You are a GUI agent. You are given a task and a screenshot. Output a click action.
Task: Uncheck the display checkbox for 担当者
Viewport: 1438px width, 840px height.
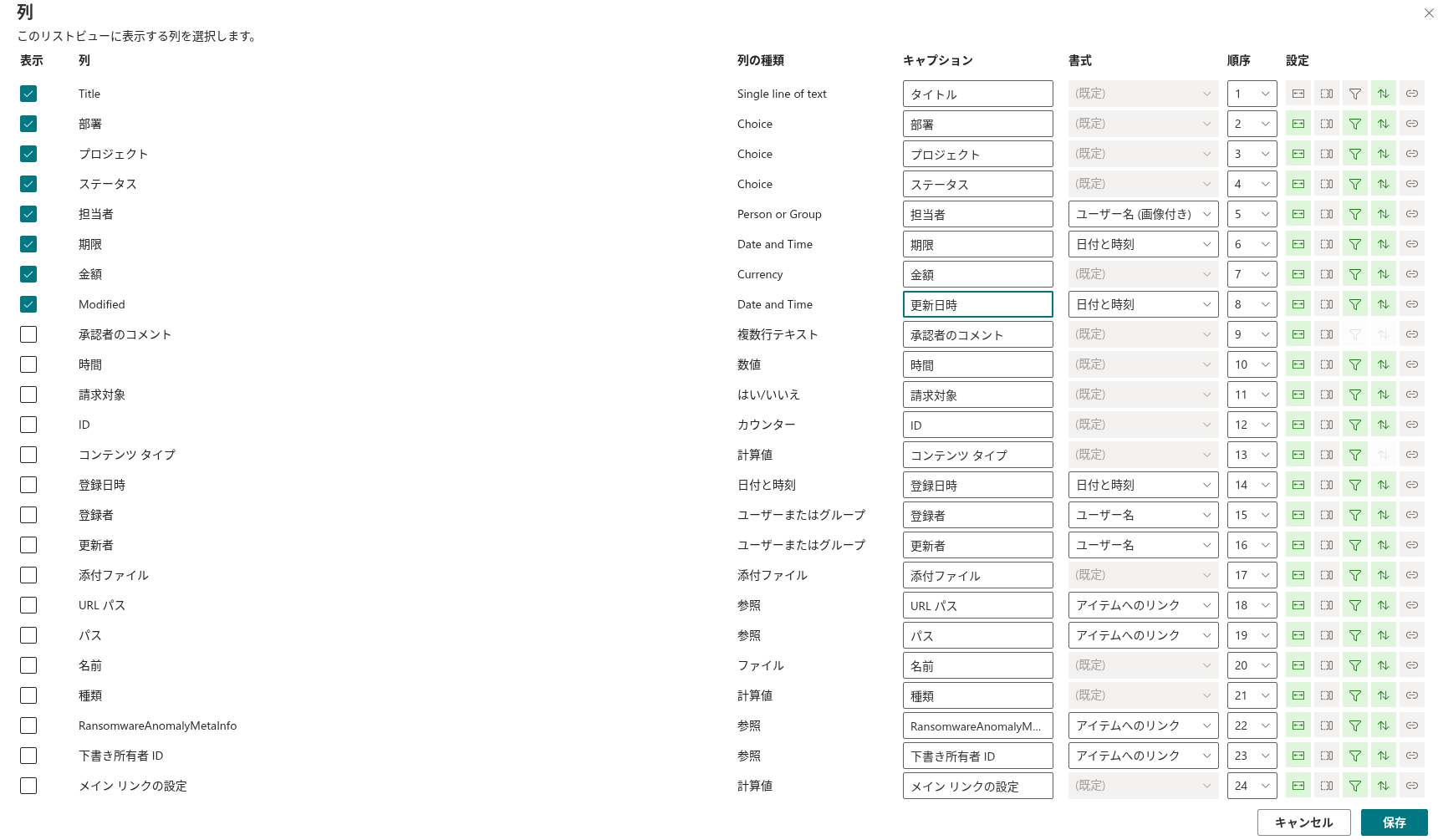28,214
